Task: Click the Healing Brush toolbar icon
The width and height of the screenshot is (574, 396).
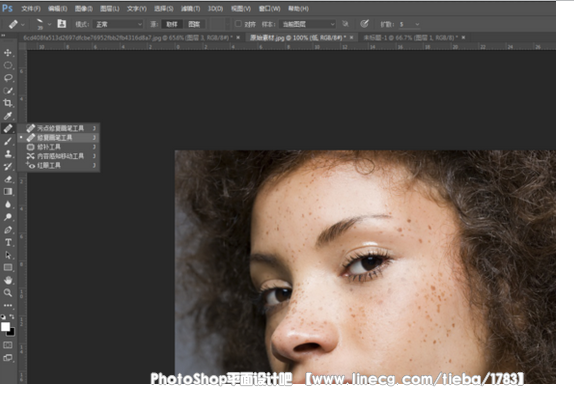Action: click(x=8, y=128)
